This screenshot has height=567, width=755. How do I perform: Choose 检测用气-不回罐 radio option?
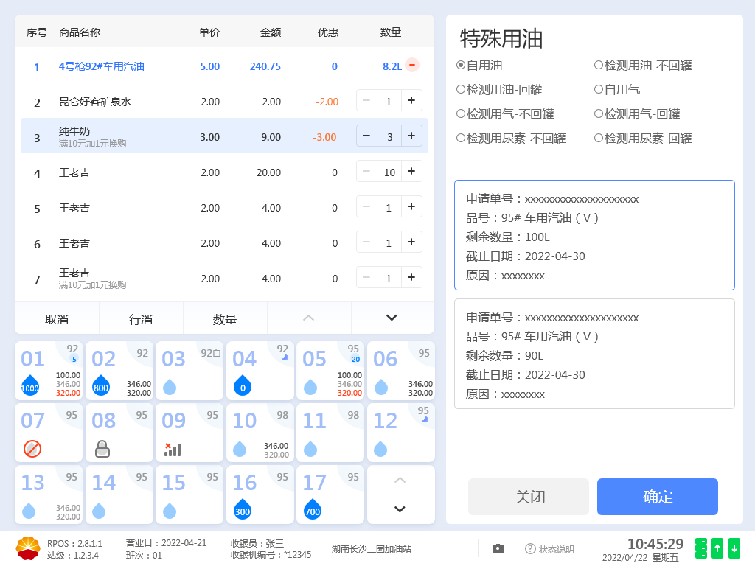(x=460, y=114)
